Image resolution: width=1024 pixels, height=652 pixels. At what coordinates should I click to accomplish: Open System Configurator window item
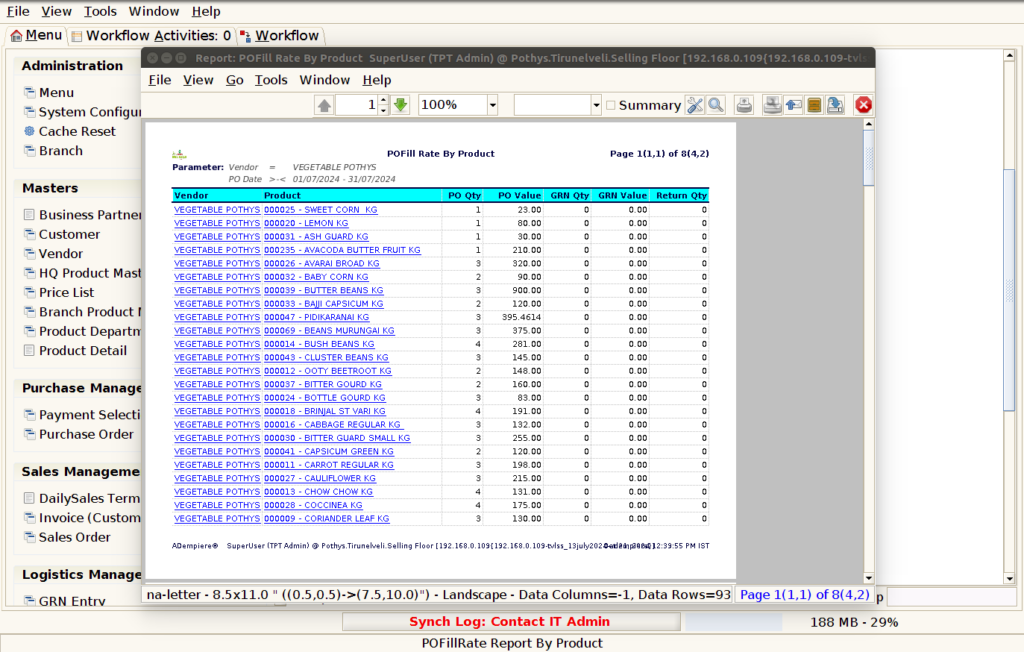point(82,112)
